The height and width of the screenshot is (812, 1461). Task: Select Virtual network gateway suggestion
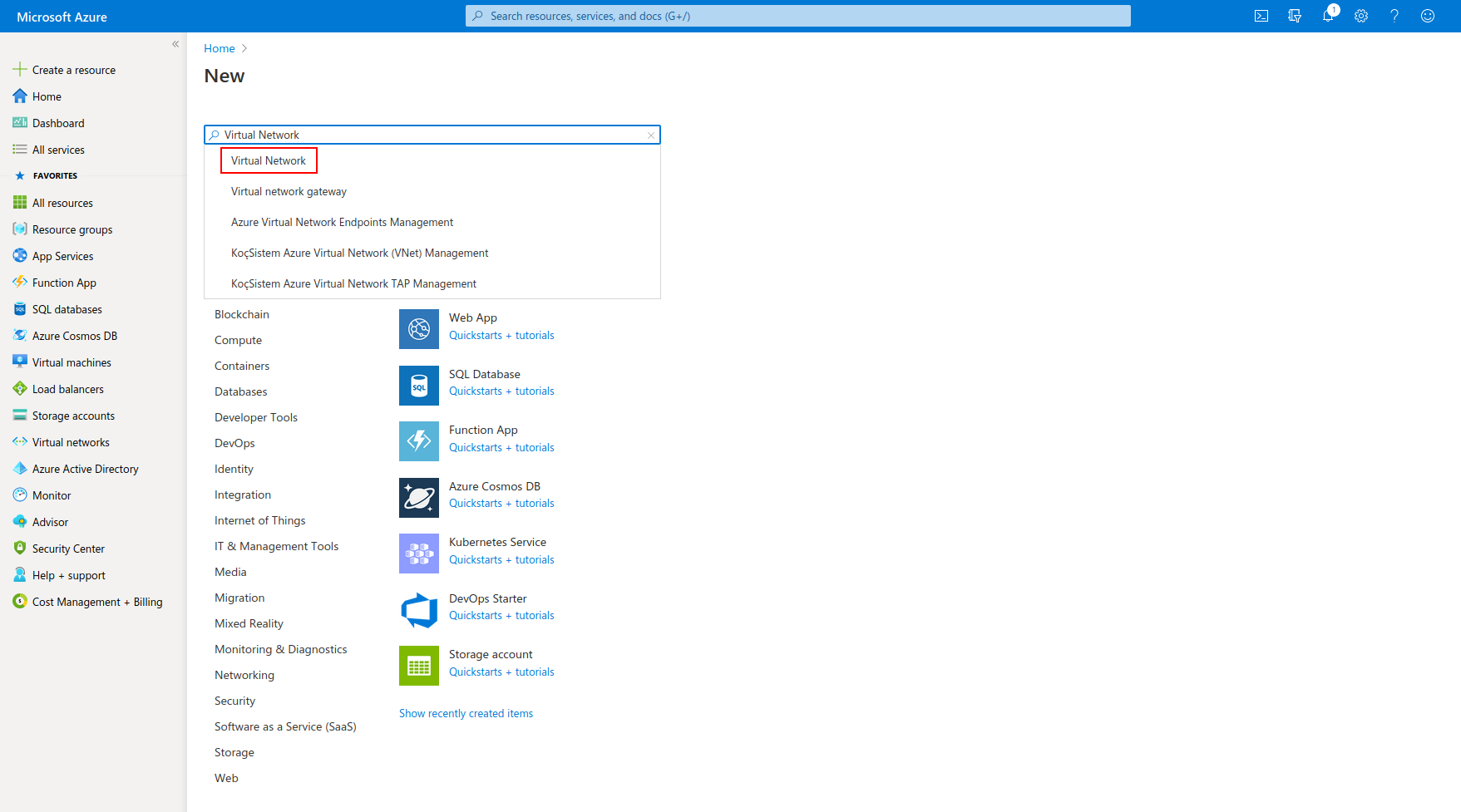click(289, 191)
